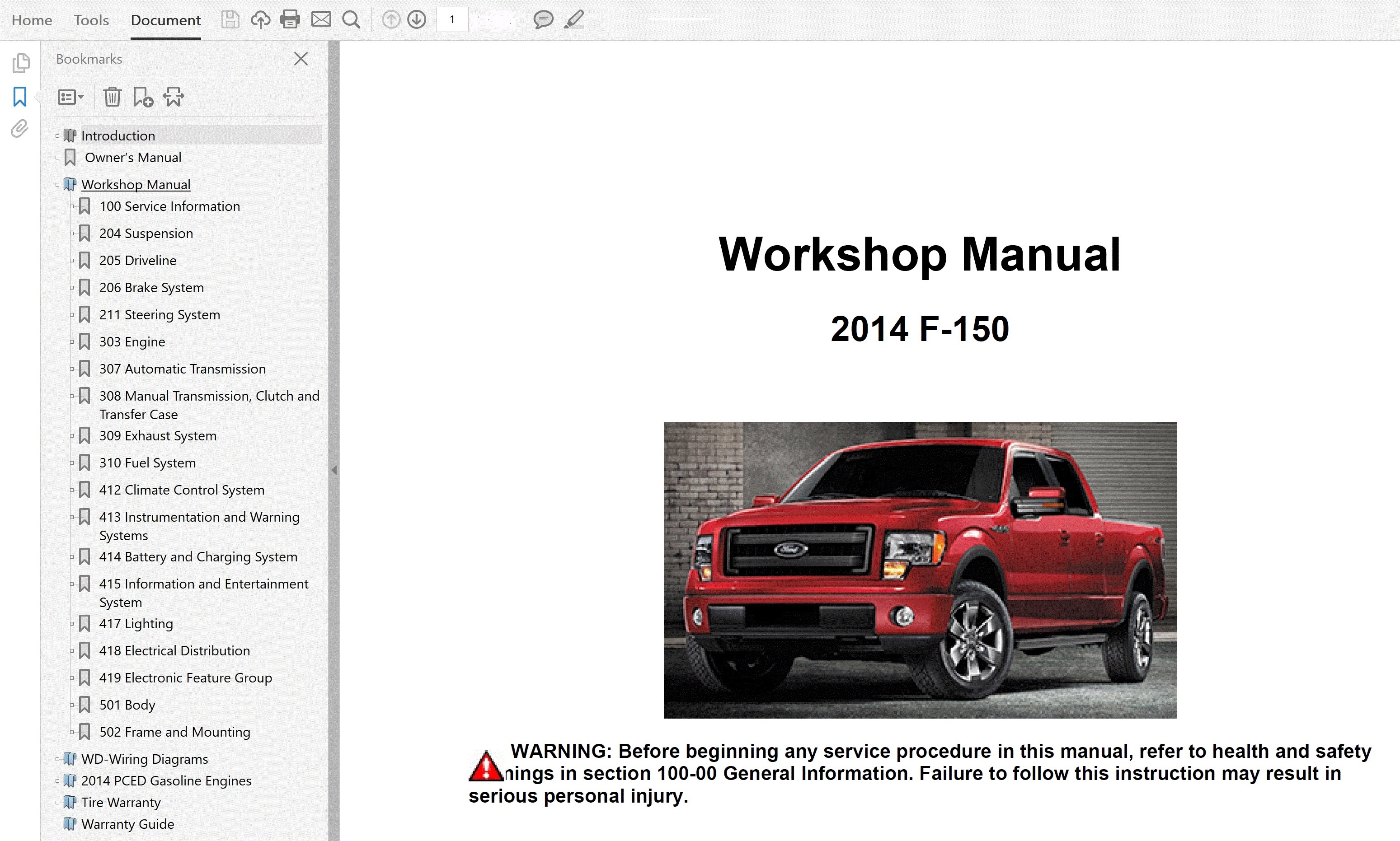Click the page number input field

[452, 20]
